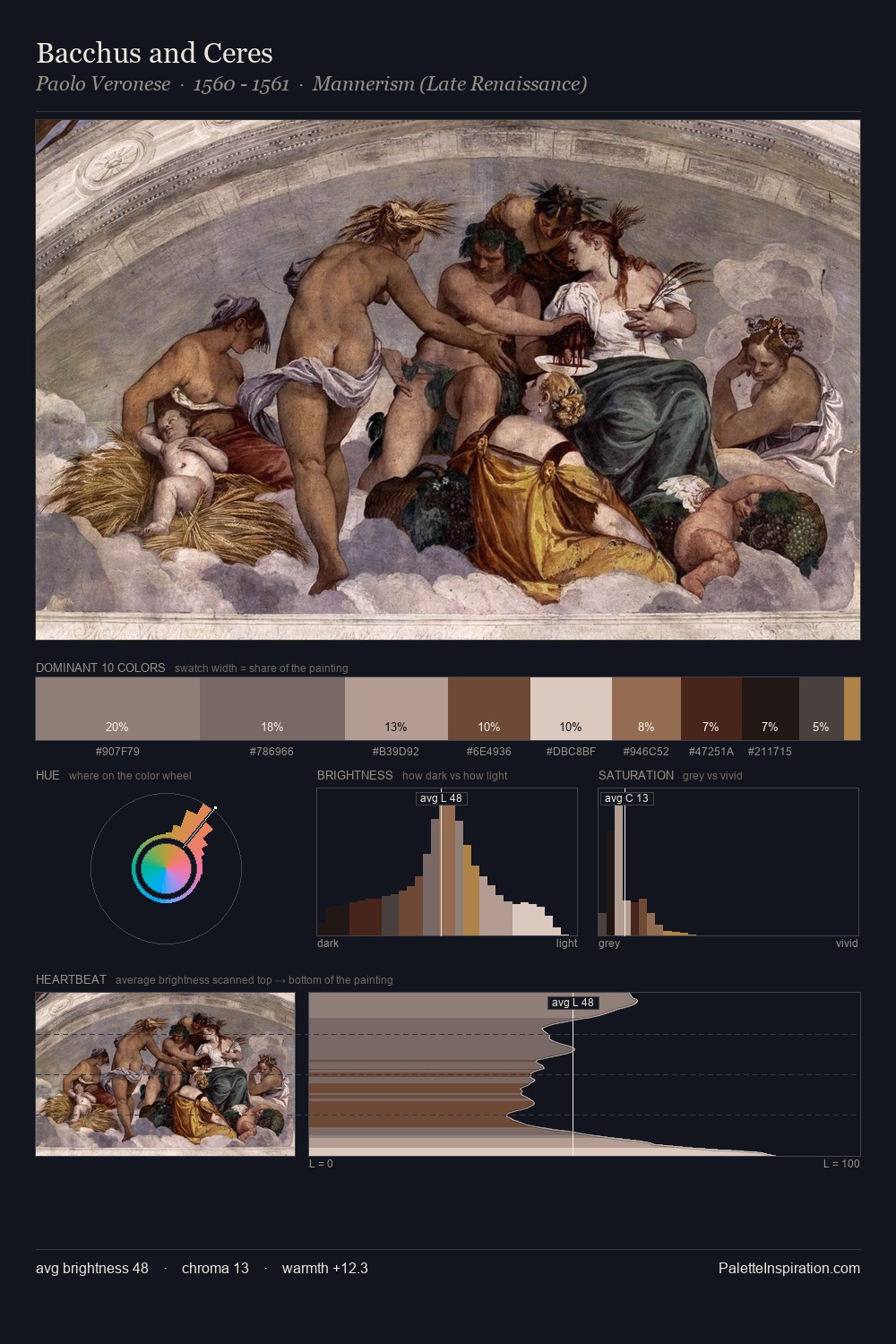This screenshot has width=896, height=1344.
Task: Choose the pale 10% swatch #DBC8BF
Action: 571,709
